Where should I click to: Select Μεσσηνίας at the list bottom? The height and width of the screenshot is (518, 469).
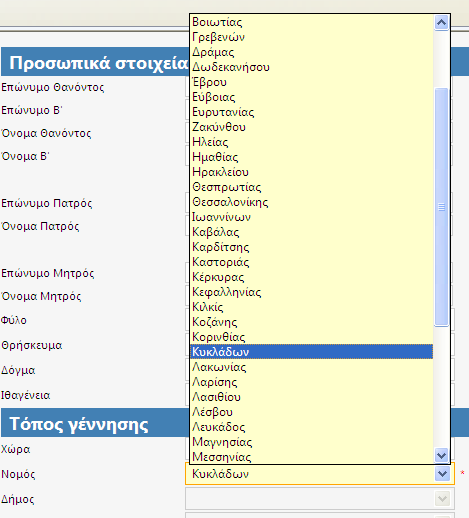(312, 456)
